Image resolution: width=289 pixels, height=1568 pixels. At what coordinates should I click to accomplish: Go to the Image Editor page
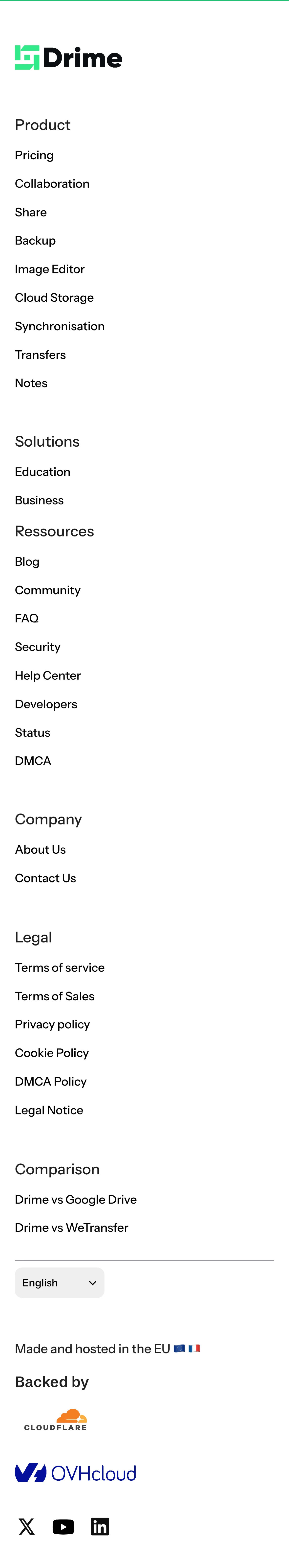pos(50,269)
